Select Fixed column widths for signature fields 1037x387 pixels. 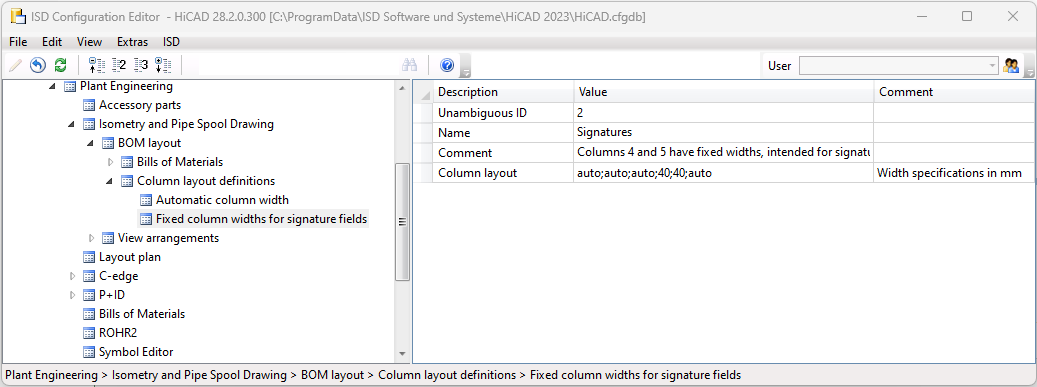tap(261, 219)
